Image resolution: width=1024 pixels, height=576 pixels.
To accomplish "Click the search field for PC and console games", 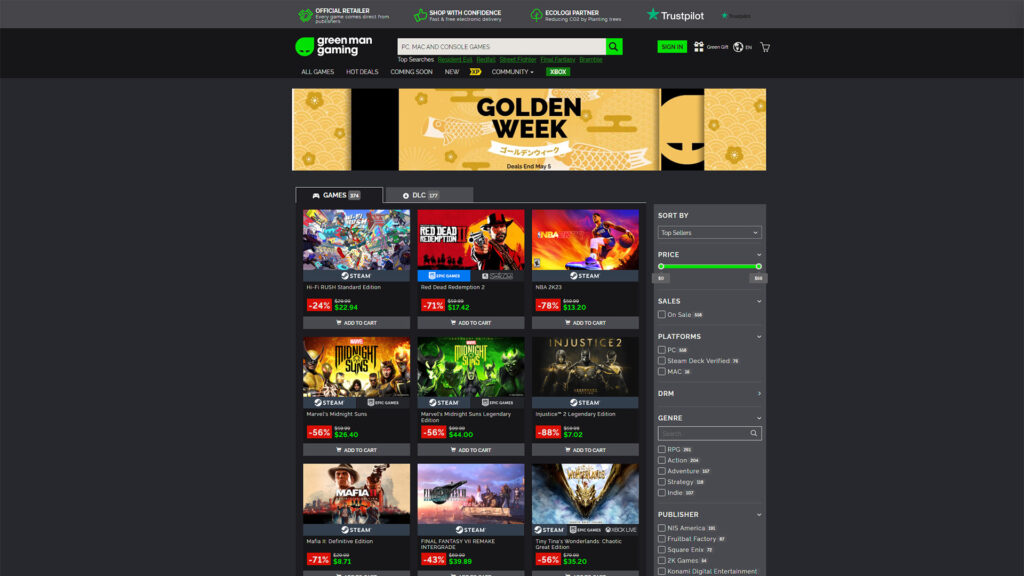I will (500, 46).
